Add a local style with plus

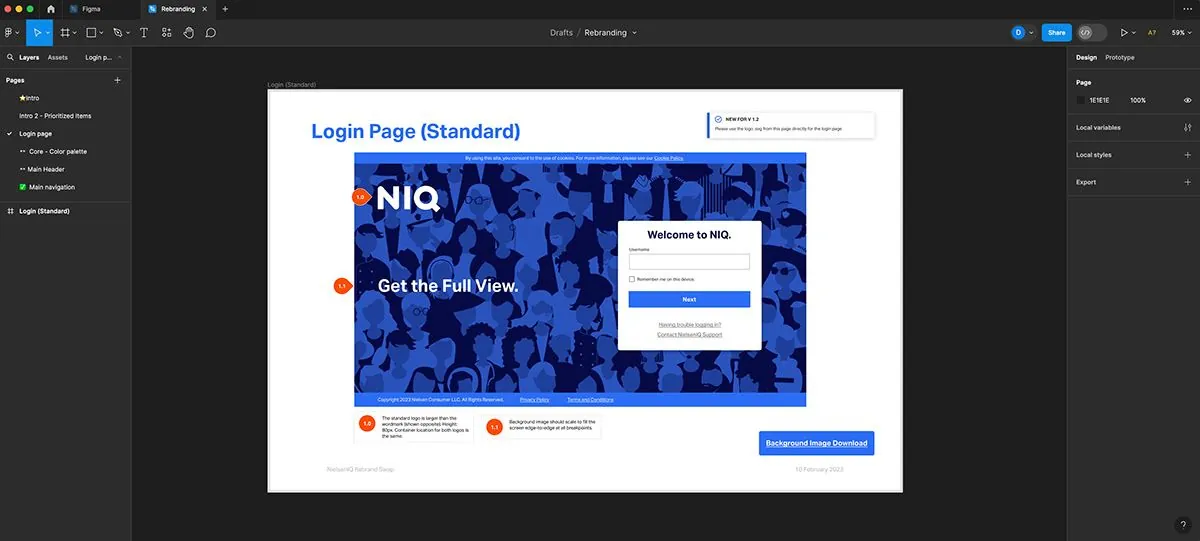pos(1187,155)
